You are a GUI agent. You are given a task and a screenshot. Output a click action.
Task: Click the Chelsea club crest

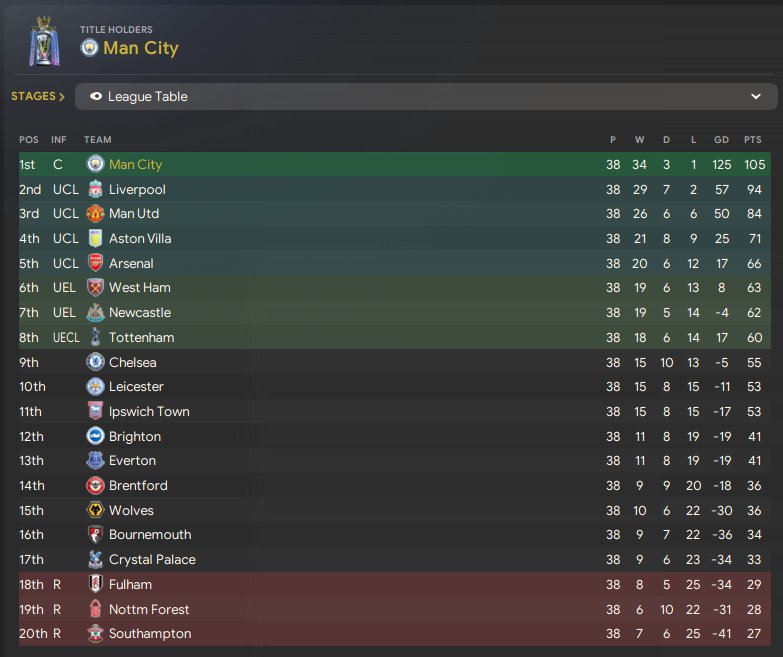pos(95,362)
